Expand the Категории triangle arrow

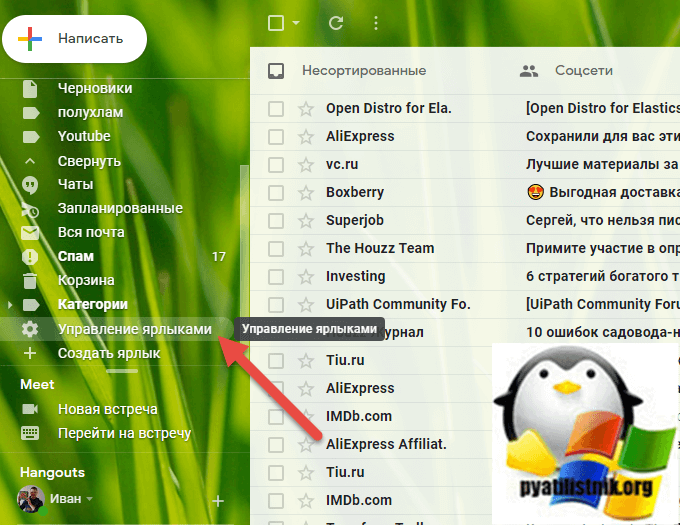[10, 305]
